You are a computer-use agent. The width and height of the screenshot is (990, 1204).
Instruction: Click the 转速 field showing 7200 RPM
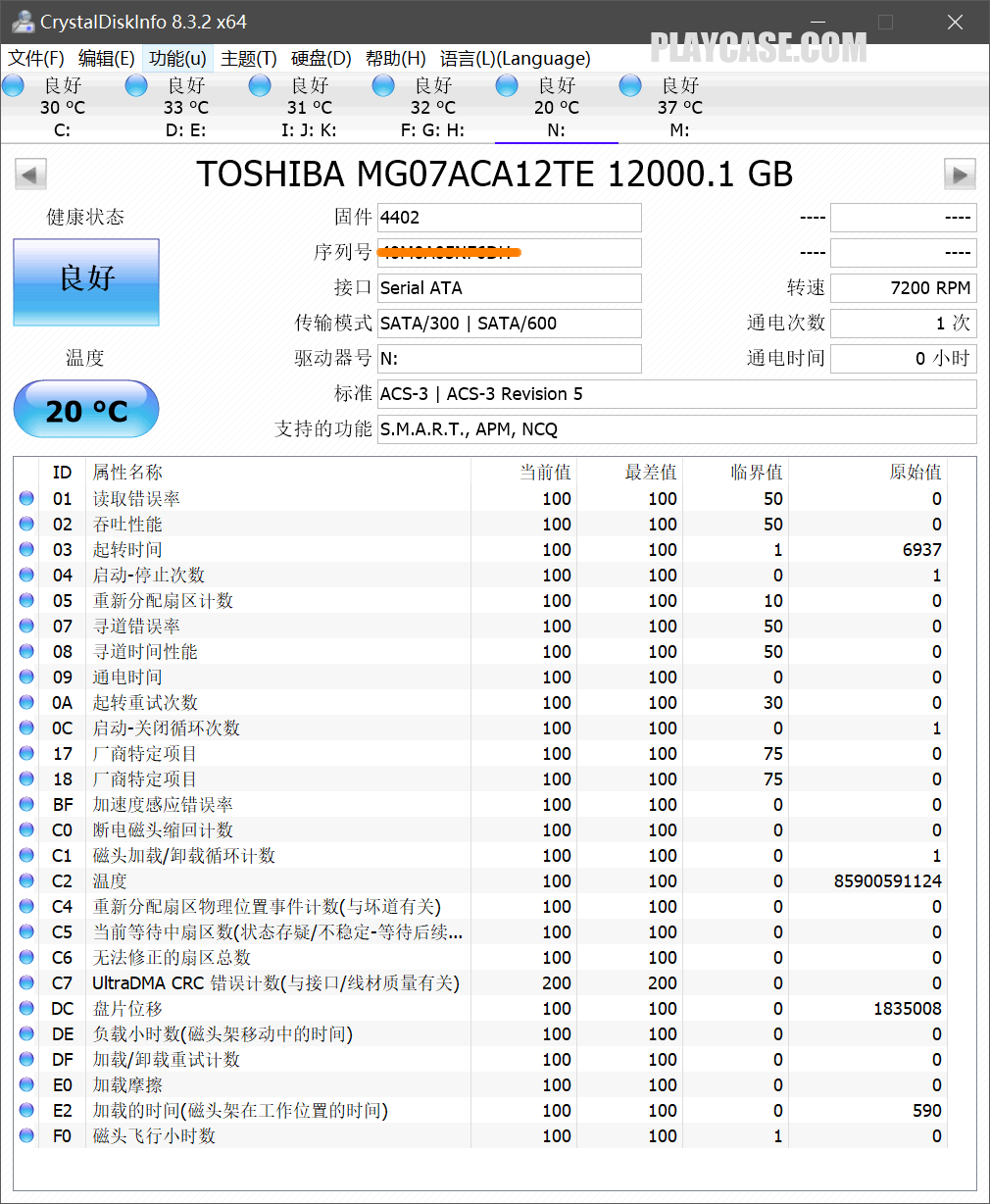click(904, 288)
